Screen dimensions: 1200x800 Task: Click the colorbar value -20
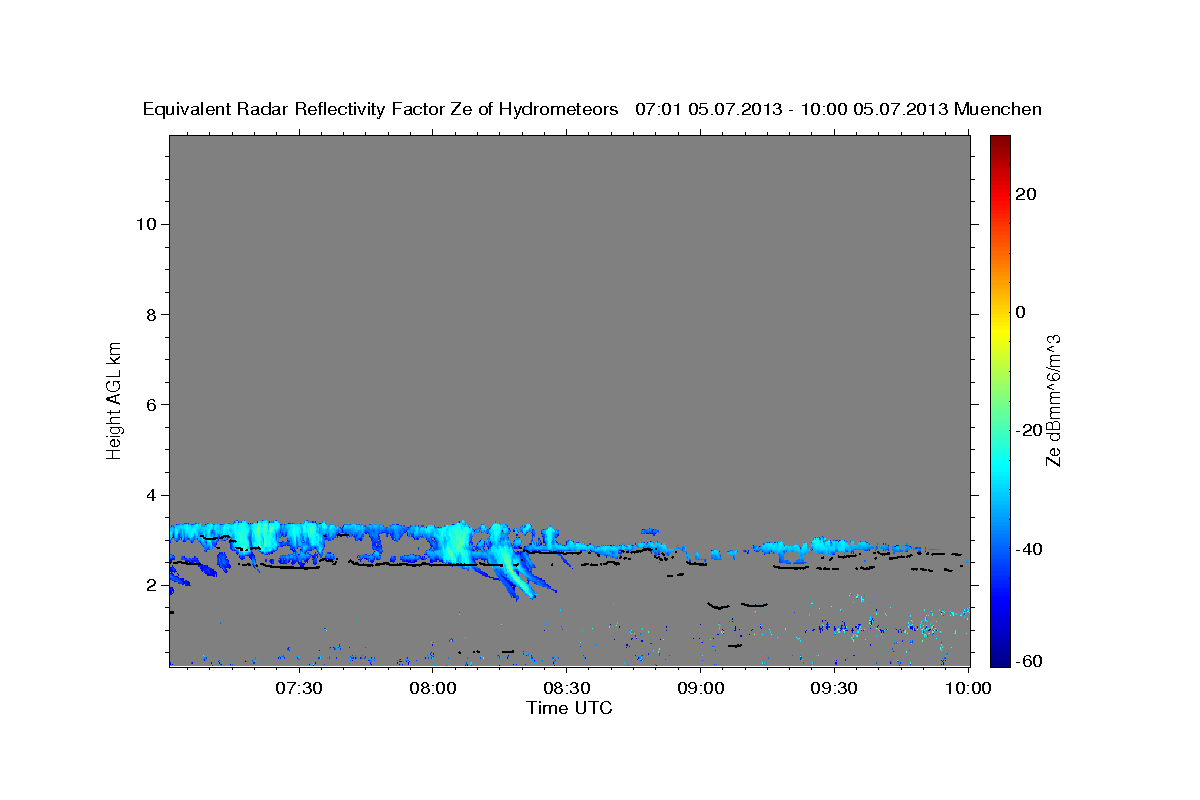pyautogui.click(x=1029, y=430)
